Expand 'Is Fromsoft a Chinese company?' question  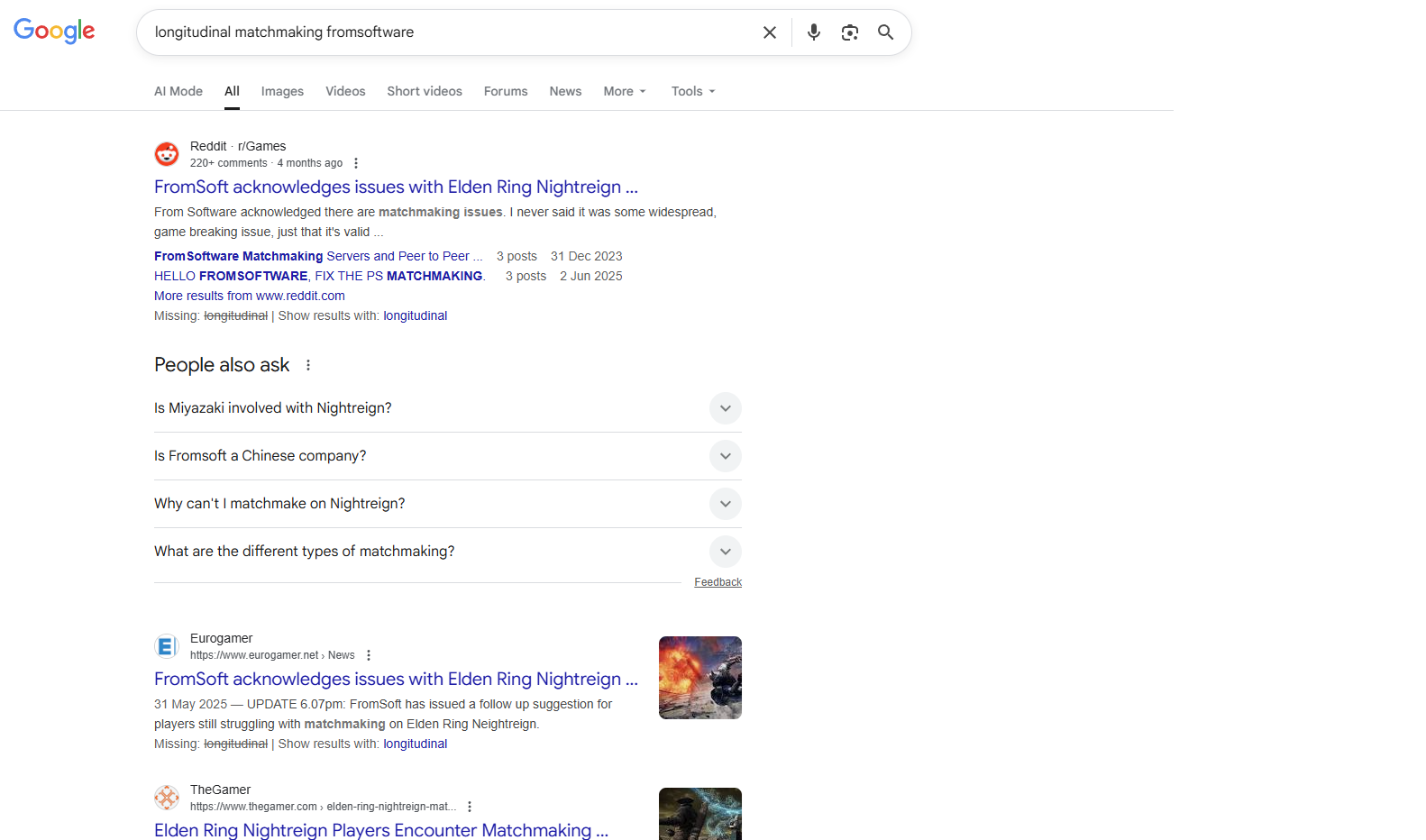pyautogui.click(x=448, y=456)
